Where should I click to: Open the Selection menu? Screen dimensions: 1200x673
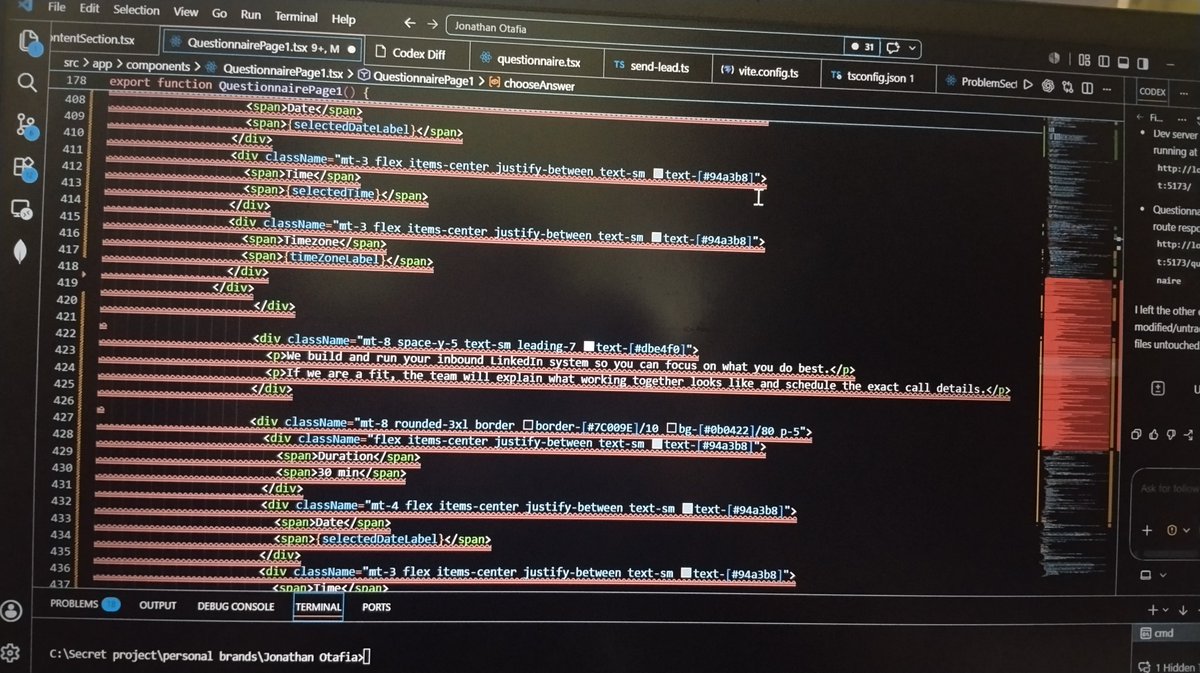(136, 10)
